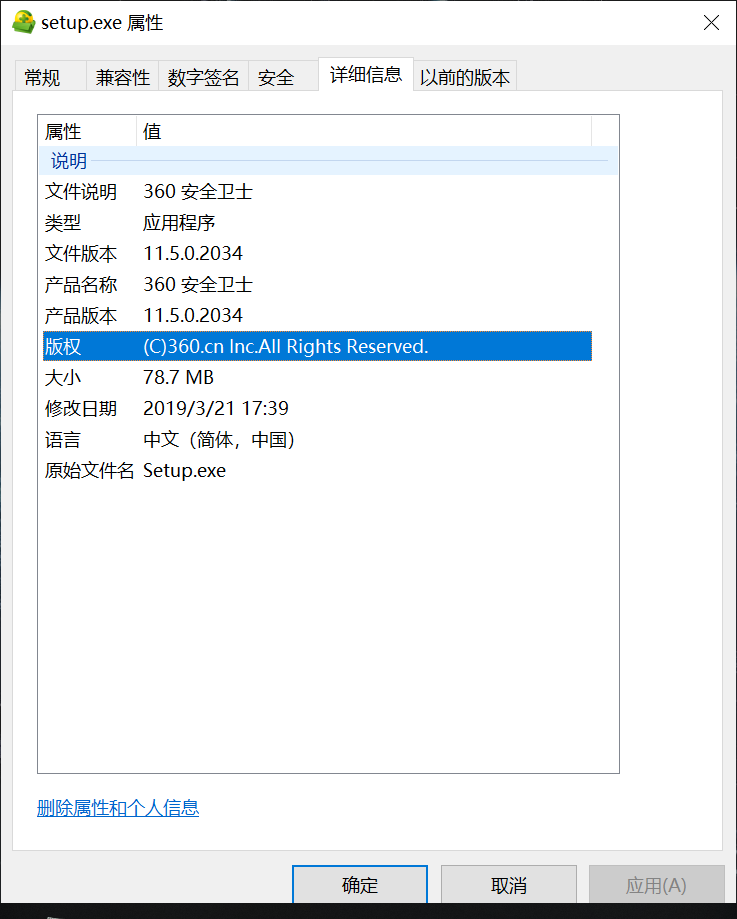Viewport: 737px width, 919px height.
Task: Select the 修改日期 row label
Action: coord(81,409)
